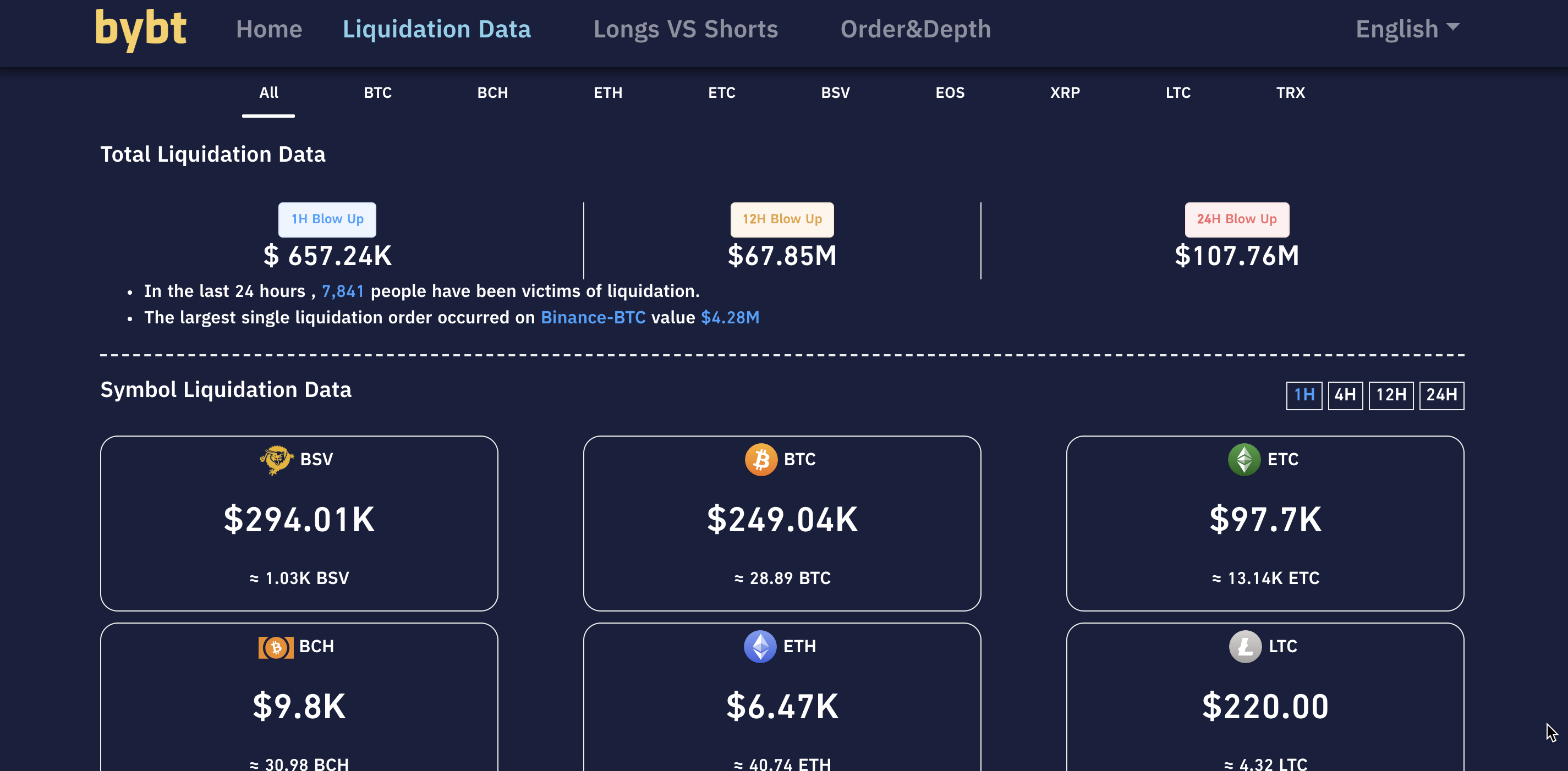Switch symbol data to 4H

(x=1345, y=395)
